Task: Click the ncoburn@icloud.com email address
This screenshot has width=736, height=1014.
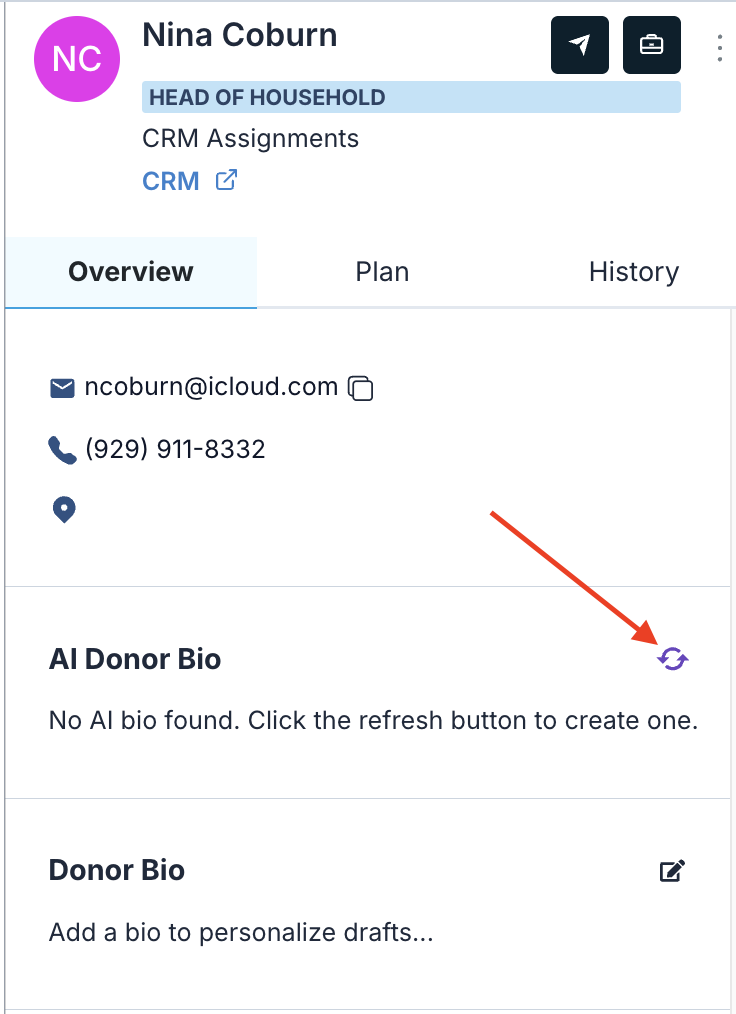Action: click(211, 387)
